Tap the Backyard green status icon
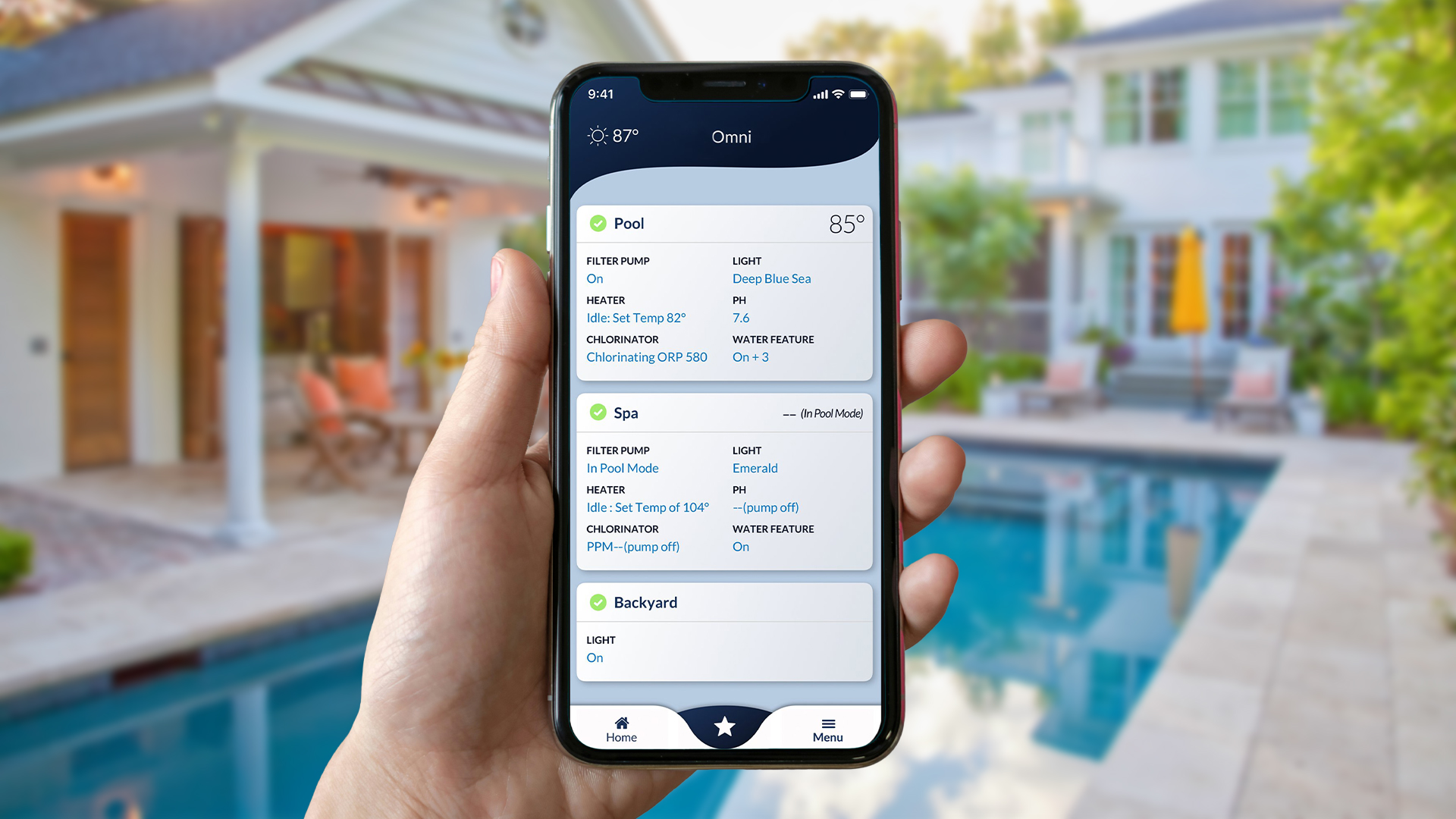This screenshot has width=1456, height=819. [x=597, y=601]
